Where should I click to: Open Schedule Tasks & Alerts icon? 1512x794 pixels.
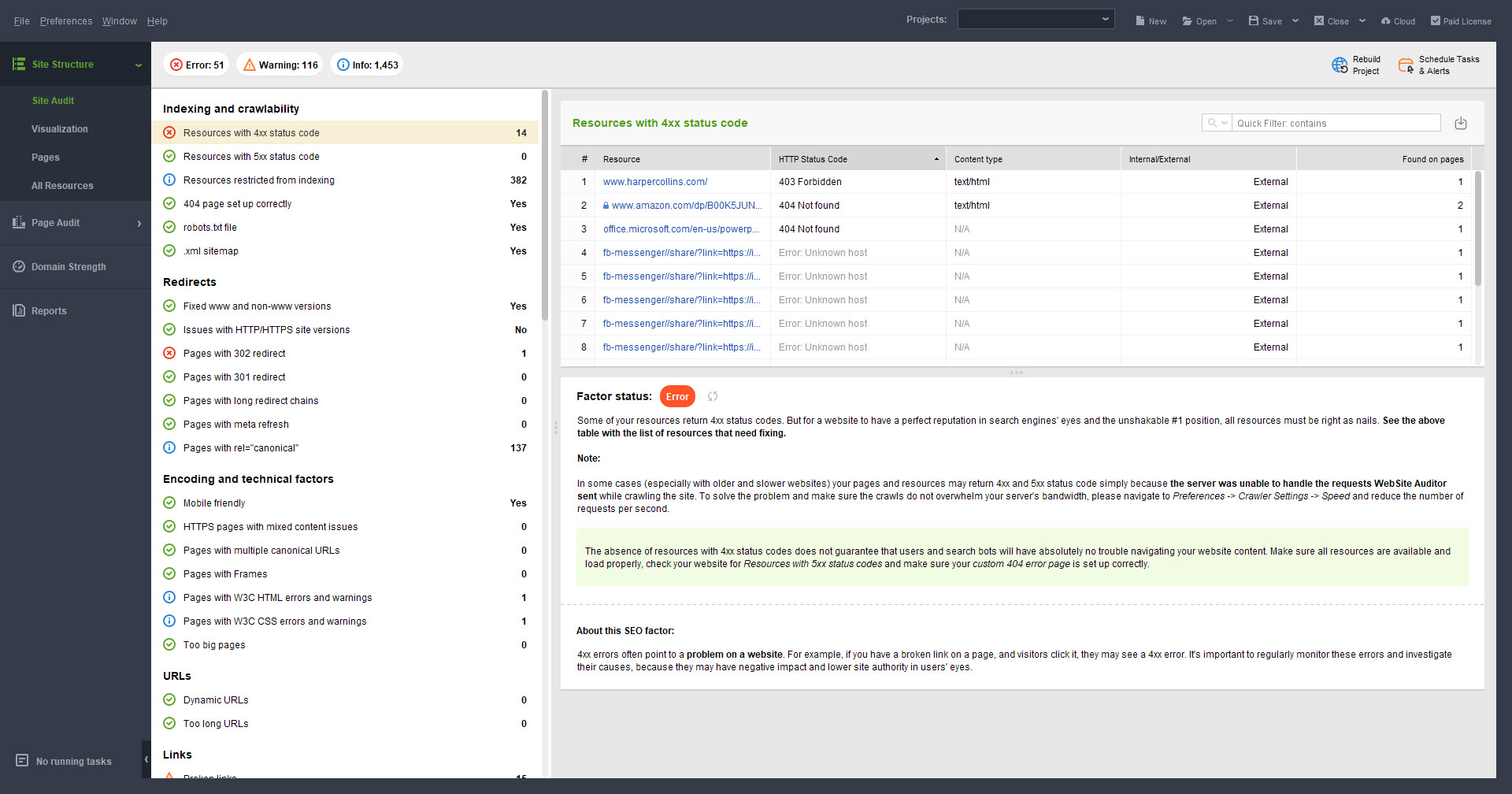tap(1406, 65)
